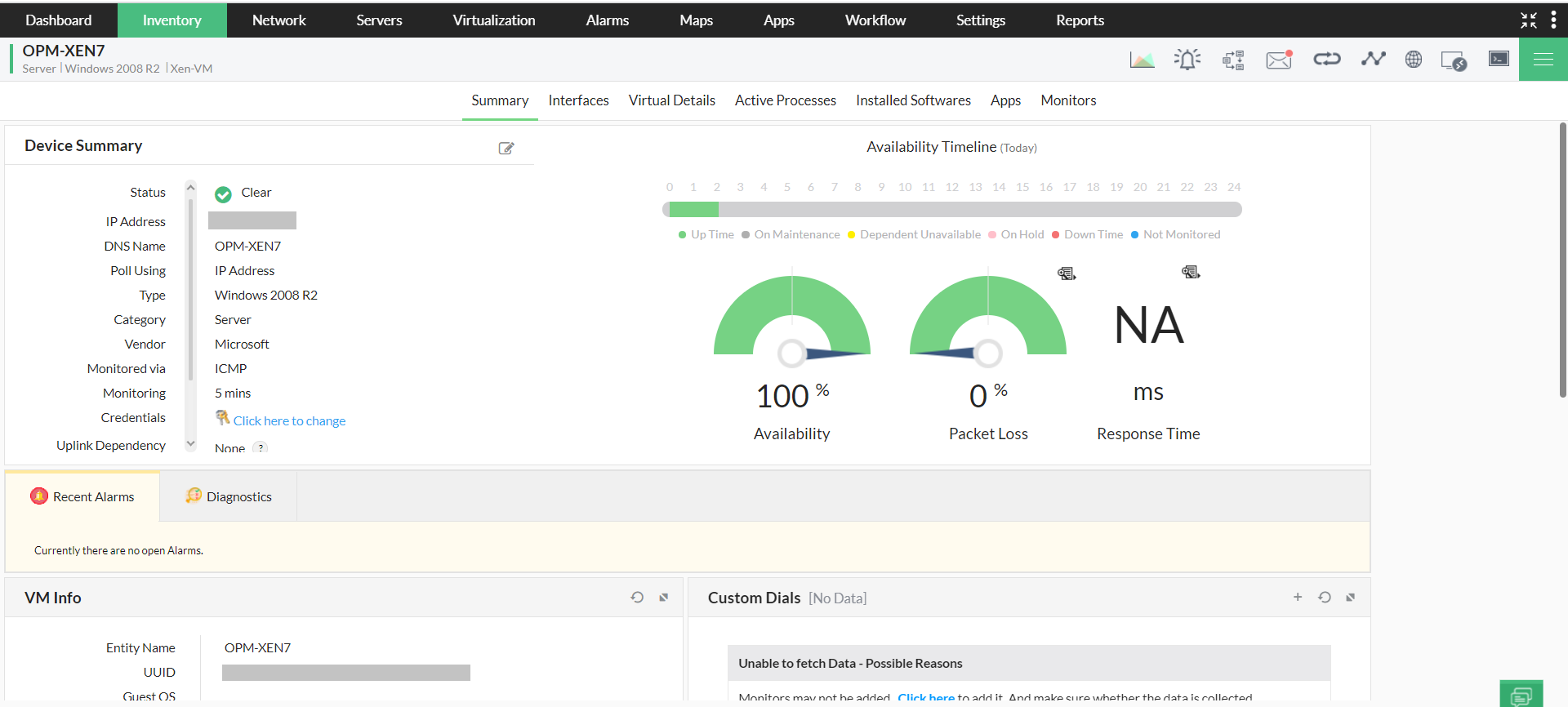Refresh the VM Info widget
The height and width of the screenshot is (707, 1568).
[x=637, y=598]
